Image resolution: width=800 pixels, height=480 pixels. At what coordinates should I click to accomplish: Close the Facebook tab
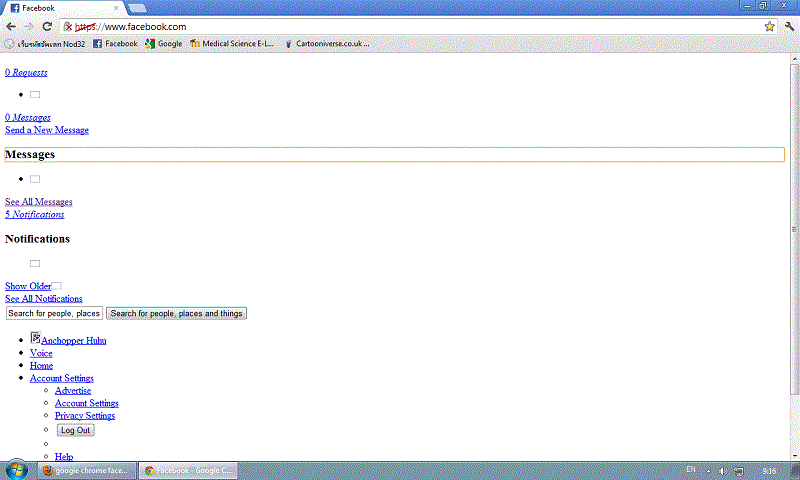pos(116,8)
